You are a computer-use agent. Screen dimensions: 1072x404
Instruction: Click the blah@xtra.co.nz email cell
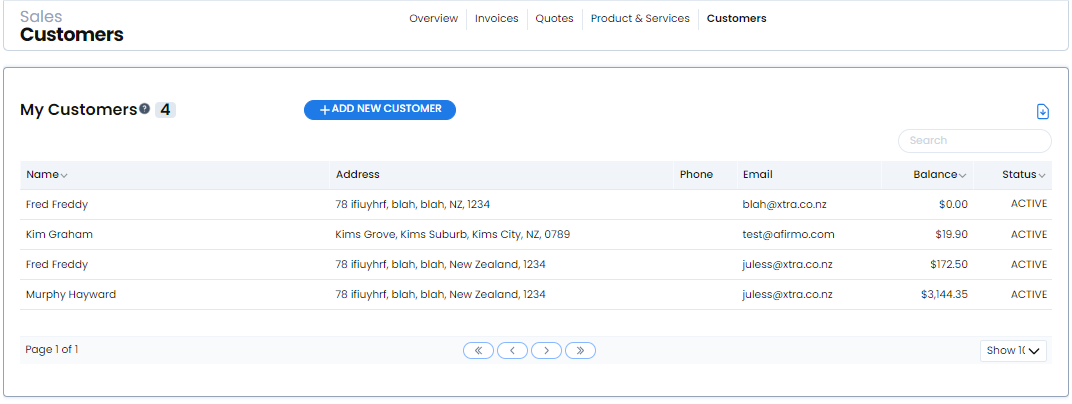tap(785, 204)
